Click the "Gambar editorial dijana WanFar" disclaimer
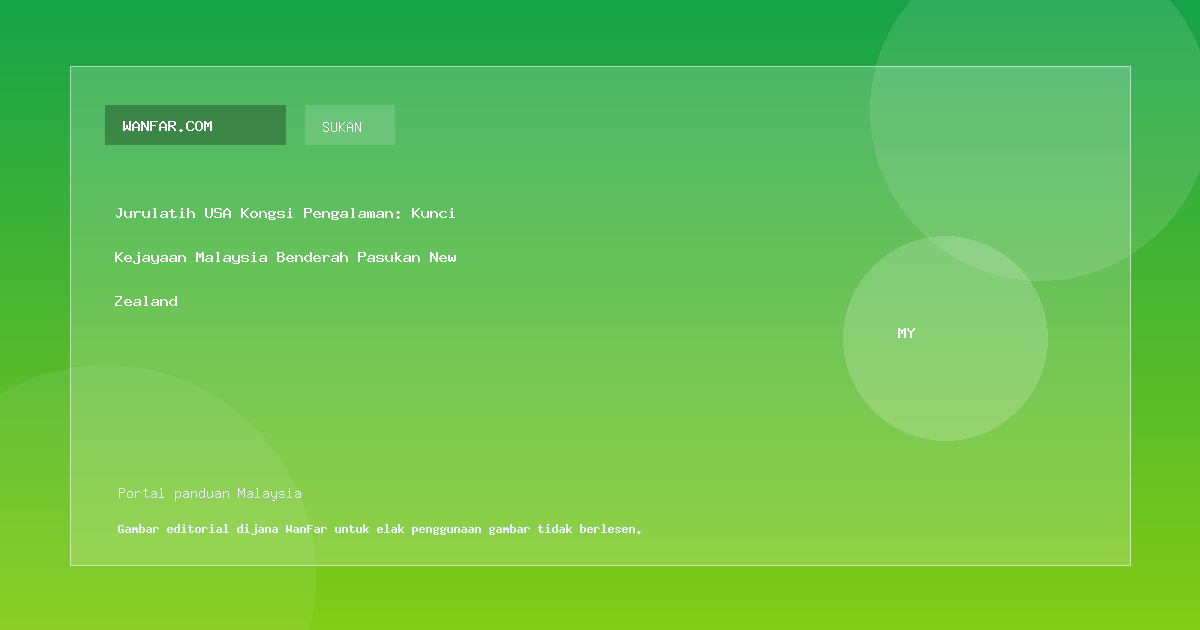The image size is (1200, 630). tap(380, 529)
